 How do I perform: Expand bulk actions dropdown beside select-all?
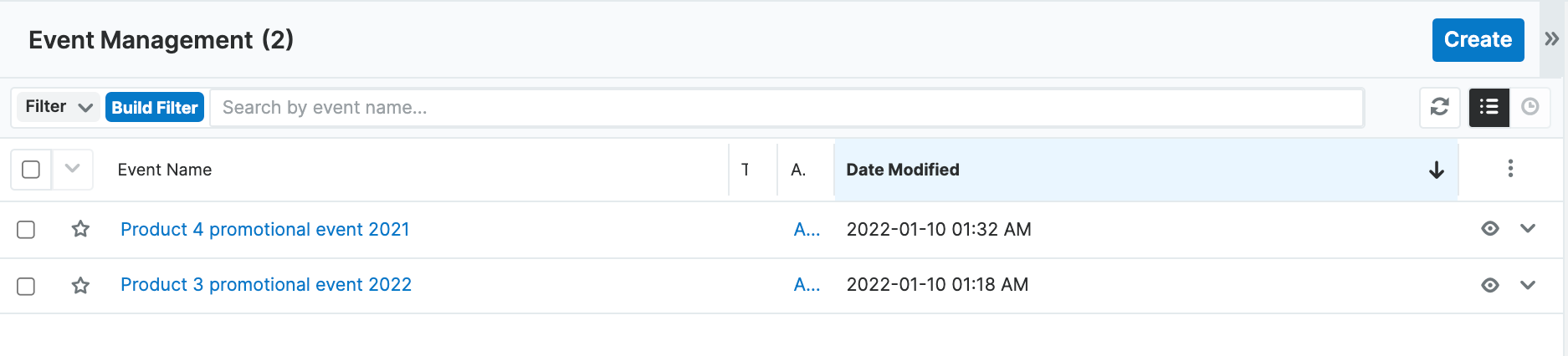(x=73, y=169)
